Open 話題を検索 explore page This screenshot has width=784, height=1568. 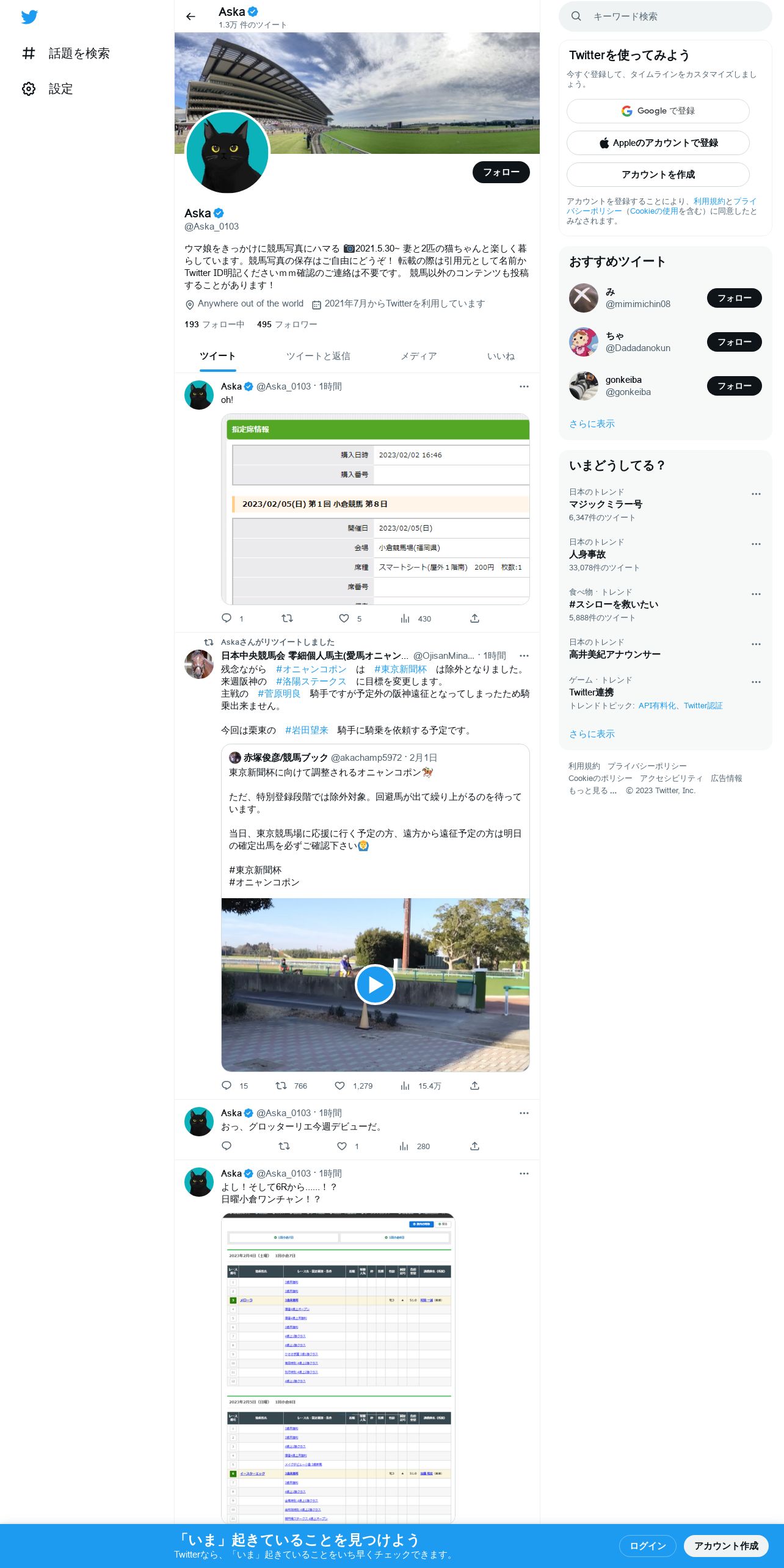point(66,53)
